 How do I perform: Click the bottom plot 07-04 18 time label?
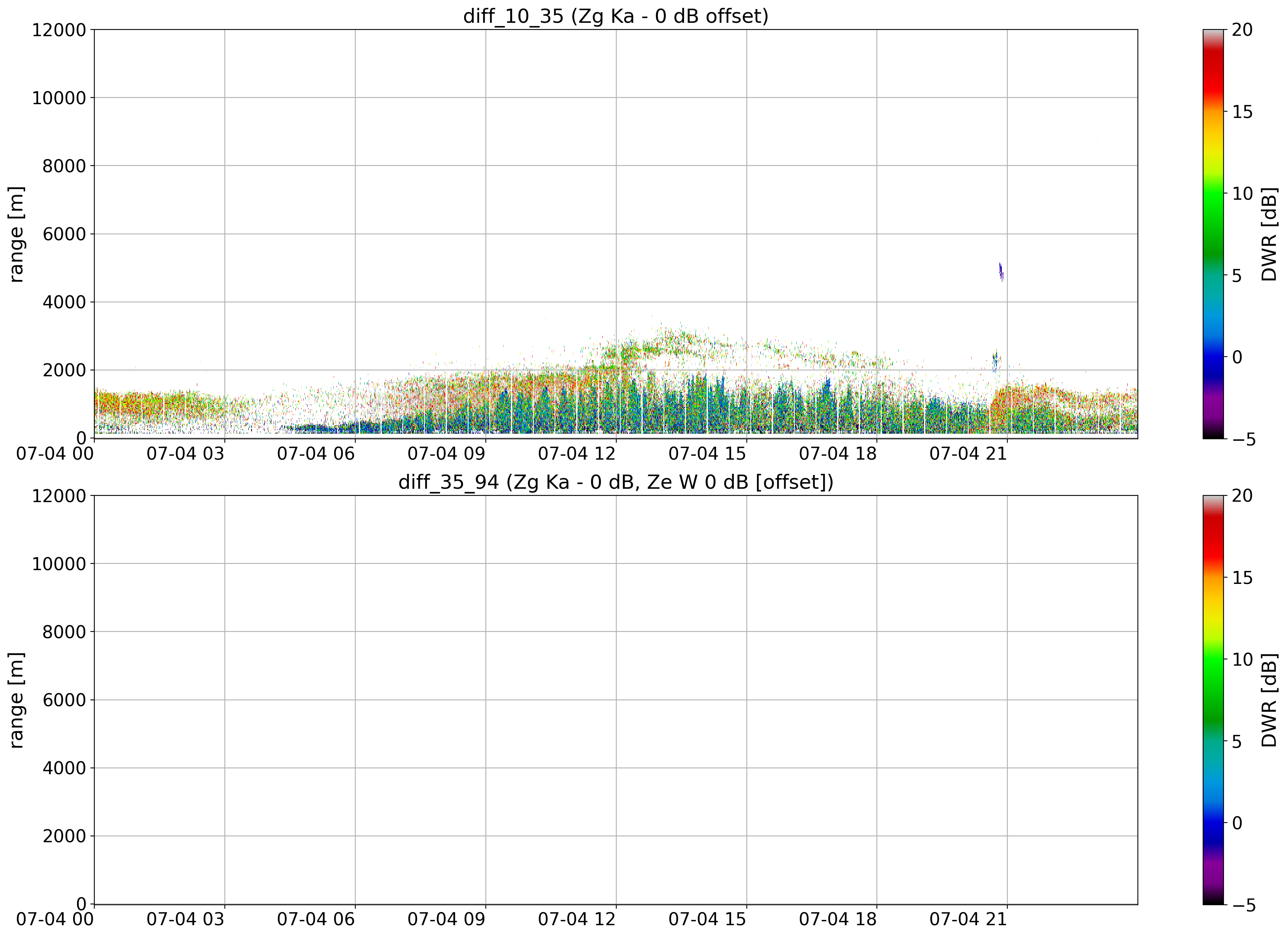pos(838,919)
